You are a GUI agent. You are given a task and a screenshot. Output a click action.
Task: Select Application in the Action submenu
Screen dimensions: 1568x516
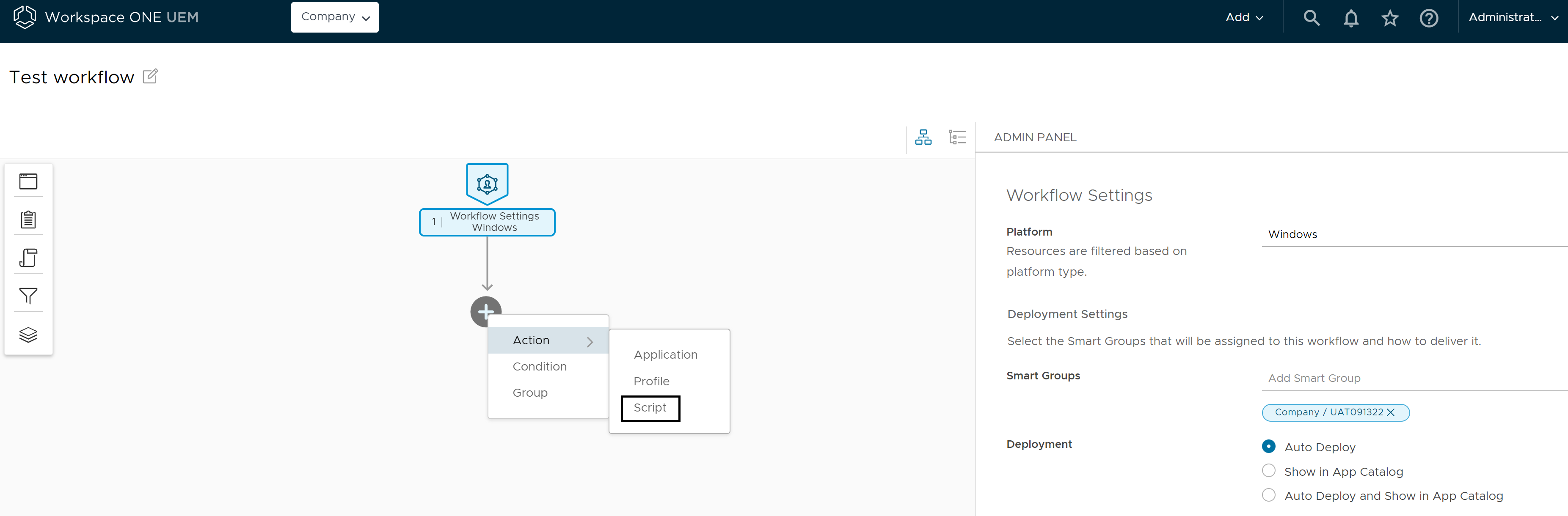(x=665, y=355)
